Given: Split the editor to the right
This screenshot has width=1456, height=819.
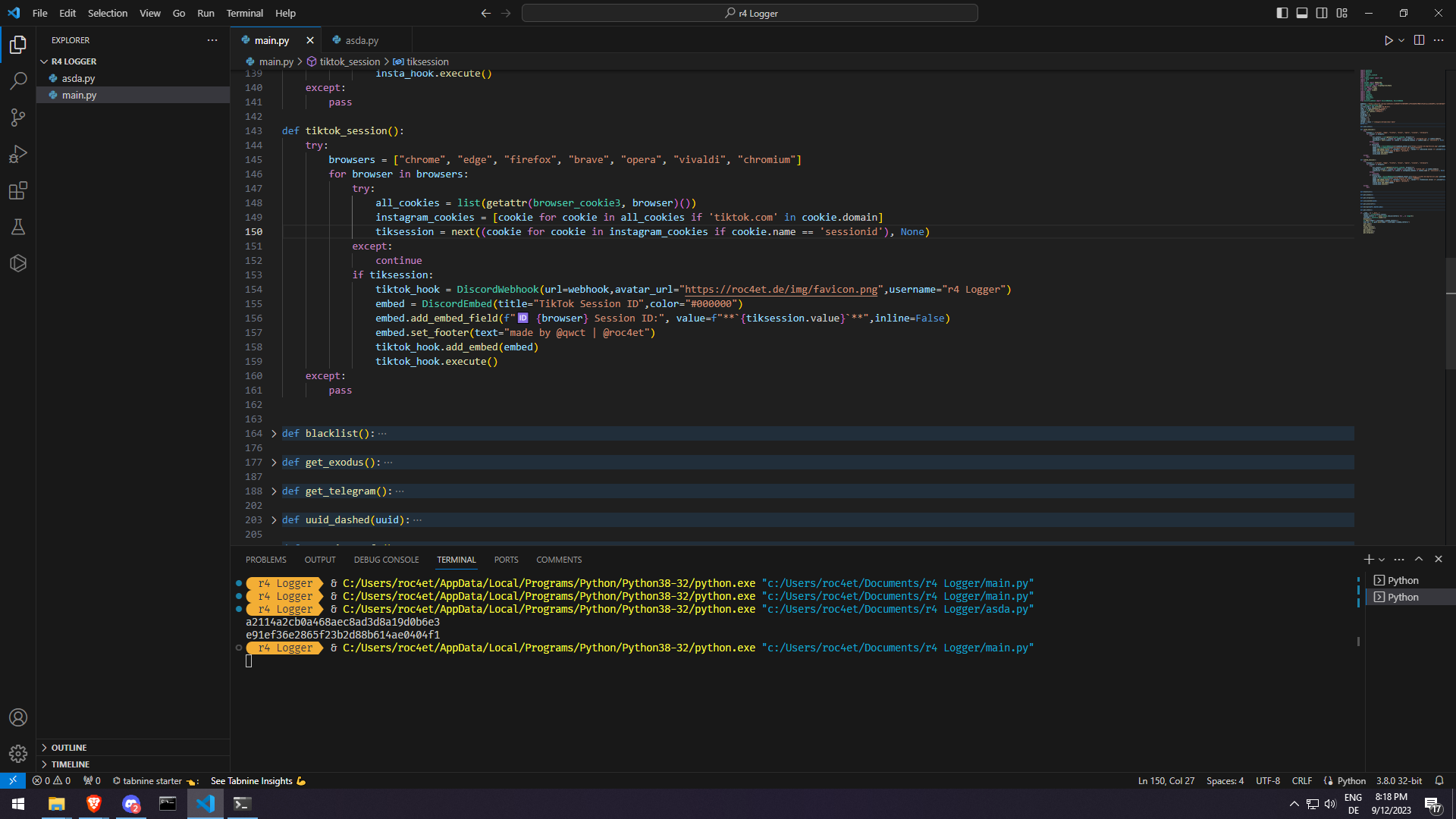Looking at the screenshot, I should click(x=1419, y=40).
